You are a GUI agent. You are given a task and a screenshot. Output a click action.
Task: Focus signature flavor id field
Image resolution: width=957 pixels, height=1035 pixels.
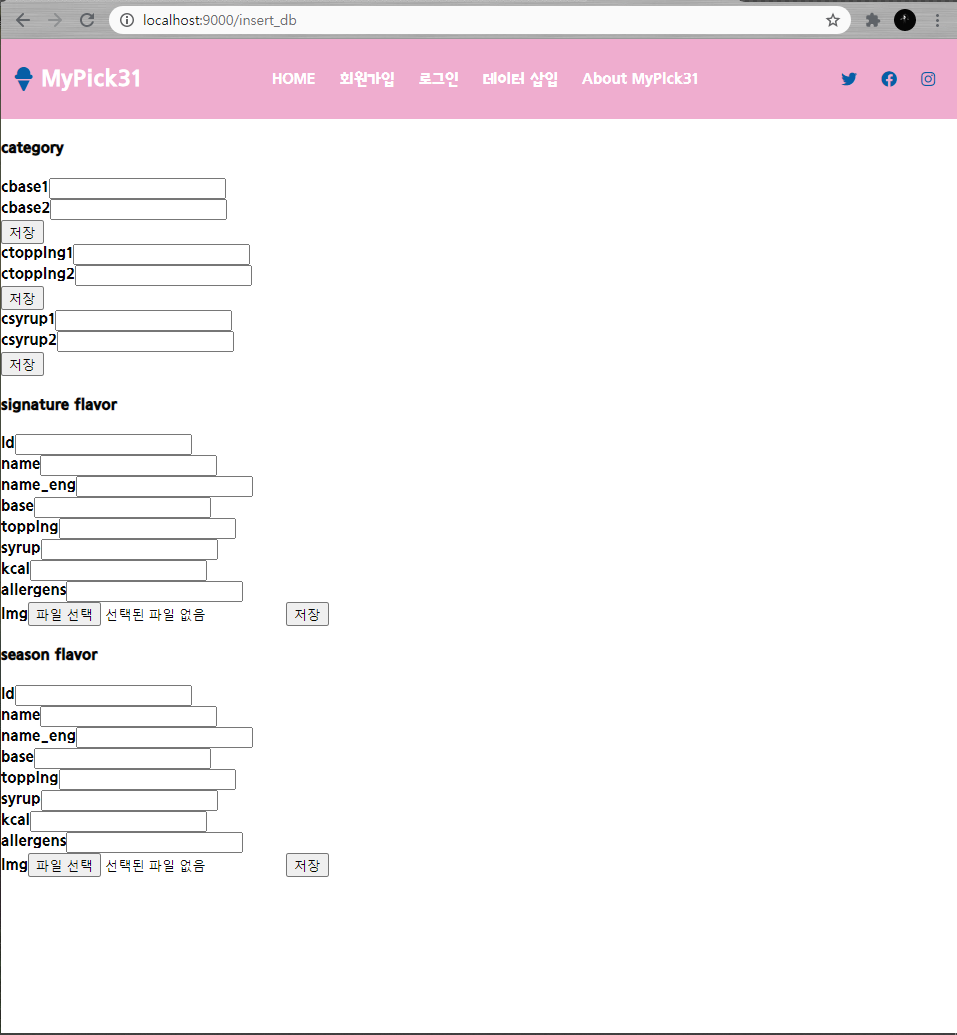(x=104, y=444)
